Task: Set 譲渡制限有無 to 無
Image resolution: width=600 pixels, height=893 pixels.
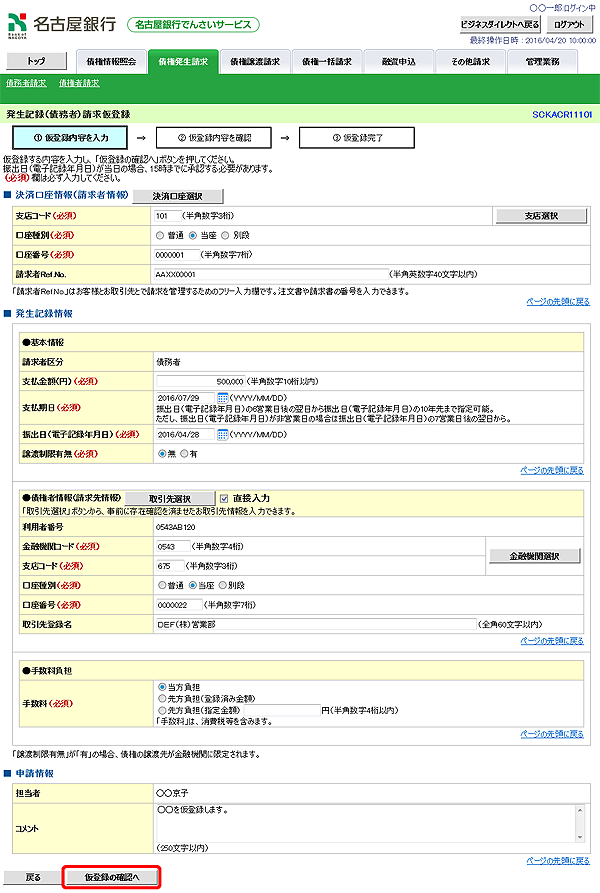Action: 162,454
